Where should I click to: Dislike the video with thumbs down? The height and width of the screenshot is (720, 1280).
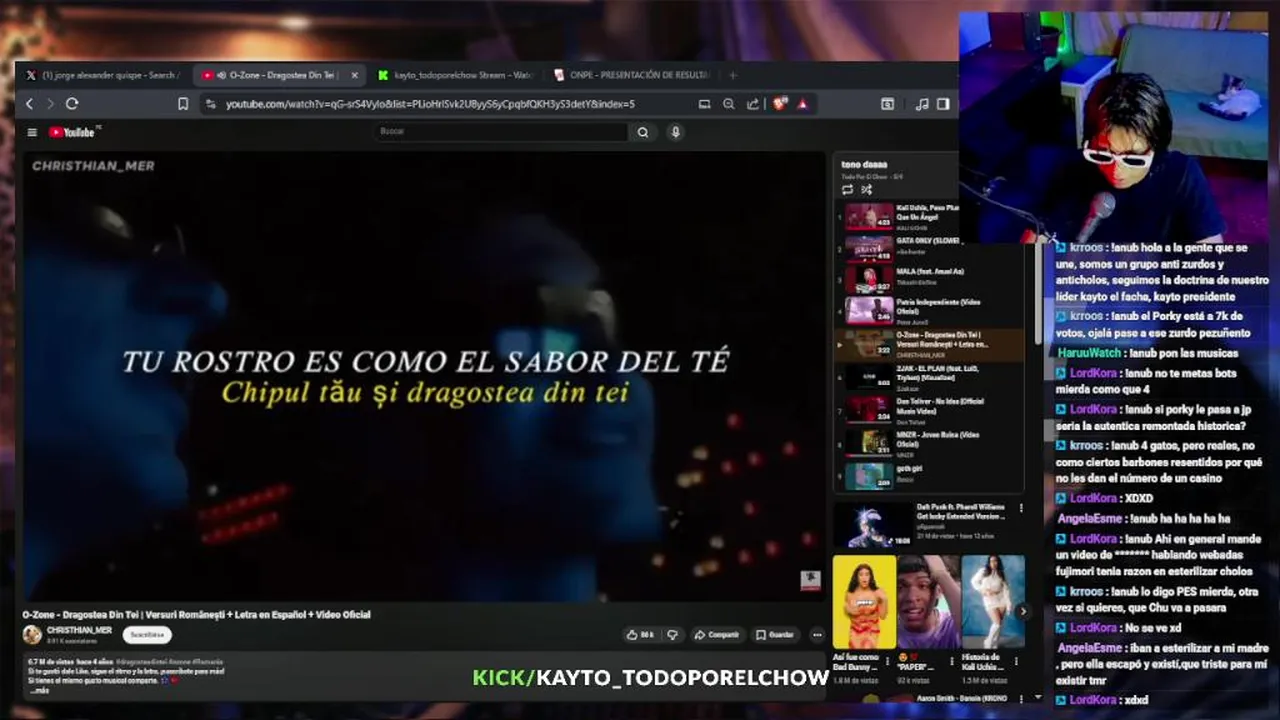point(672,635)
